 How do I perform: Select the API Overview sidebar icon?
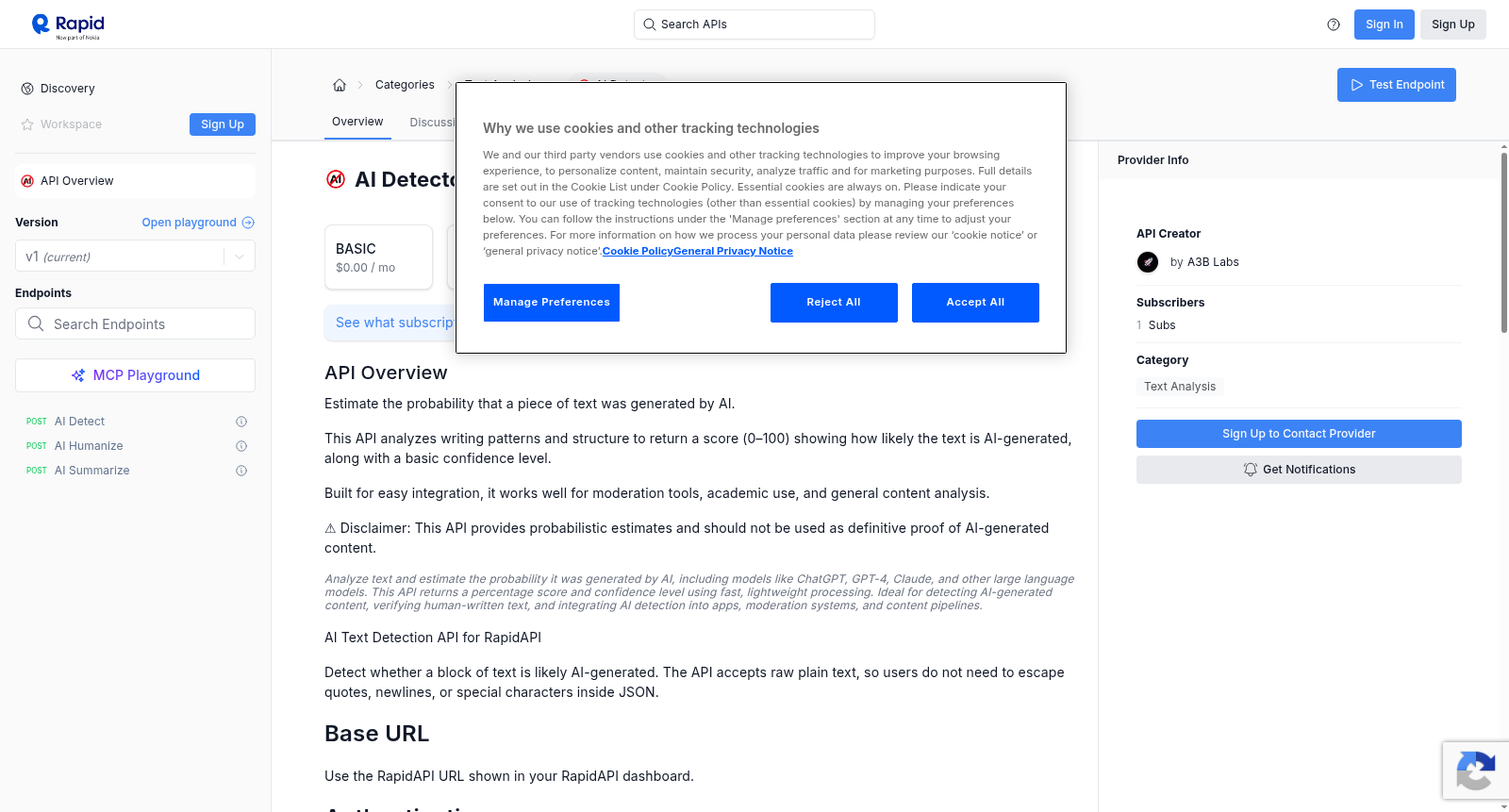tap(27, 181)
